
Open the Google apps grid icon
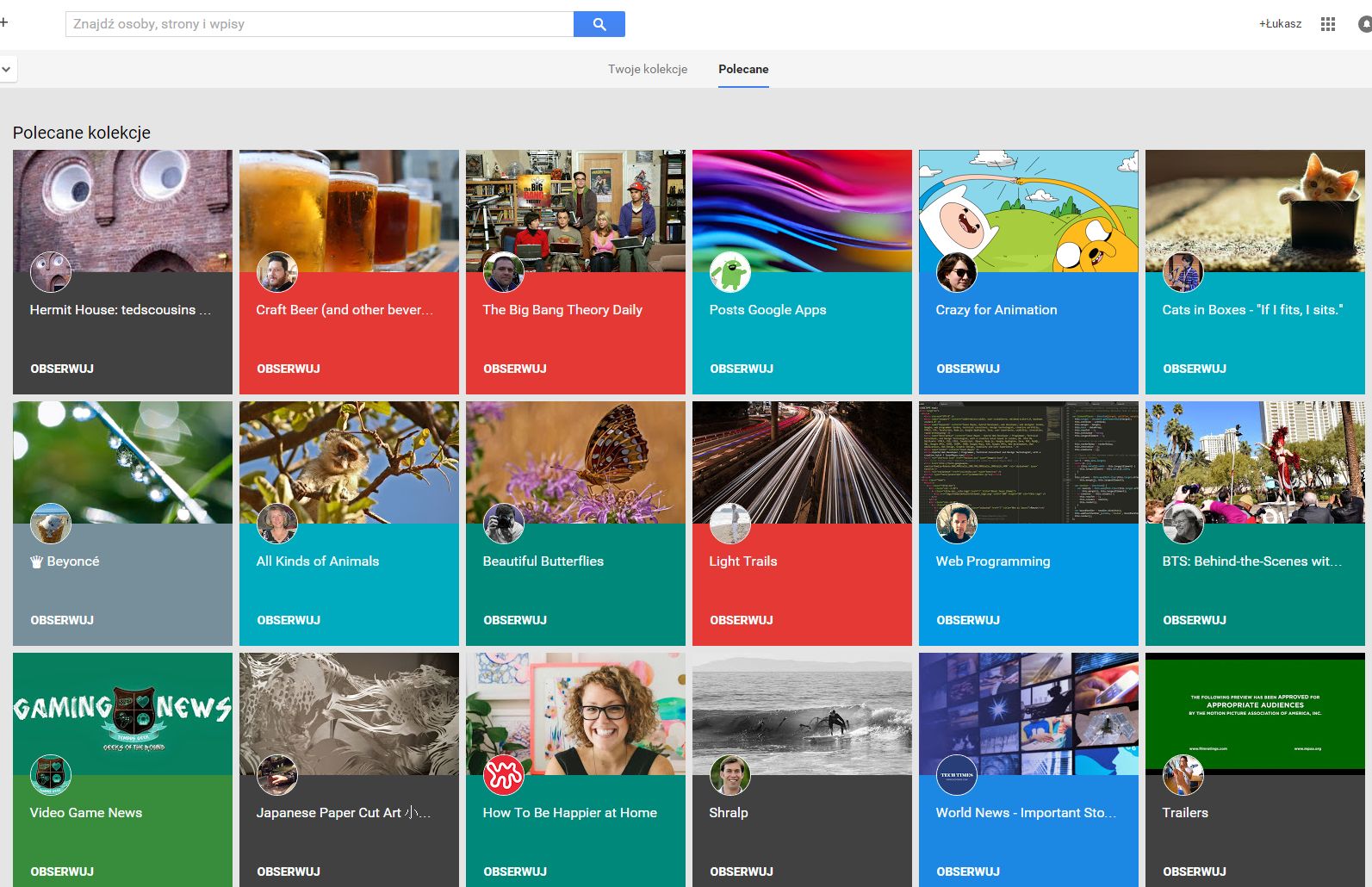point(1327,24)
